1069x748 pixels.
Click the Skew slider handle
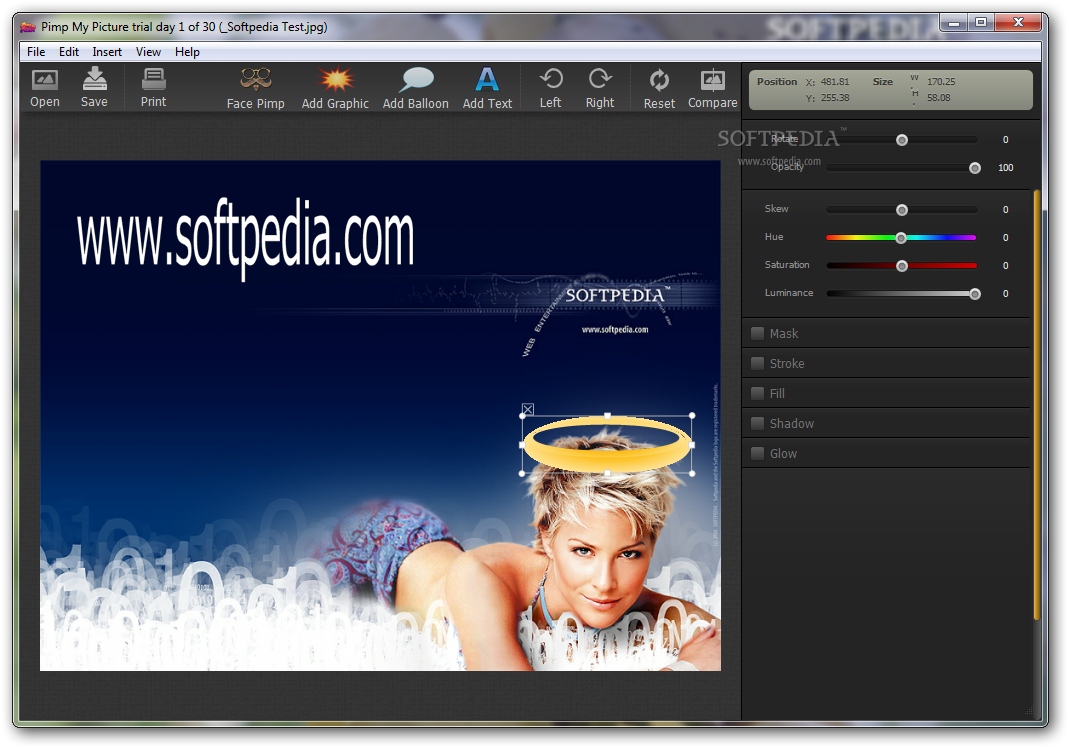(x=902, y=209)
